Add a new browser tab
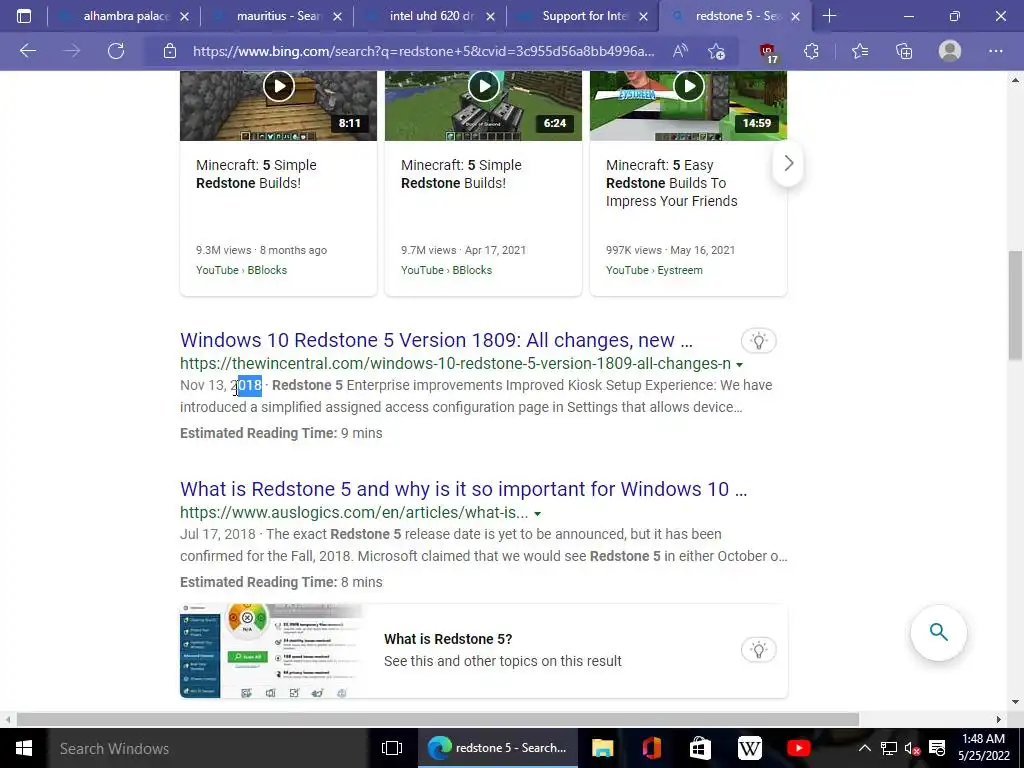This screenshot has width=1024, height=768. (829, 16)
